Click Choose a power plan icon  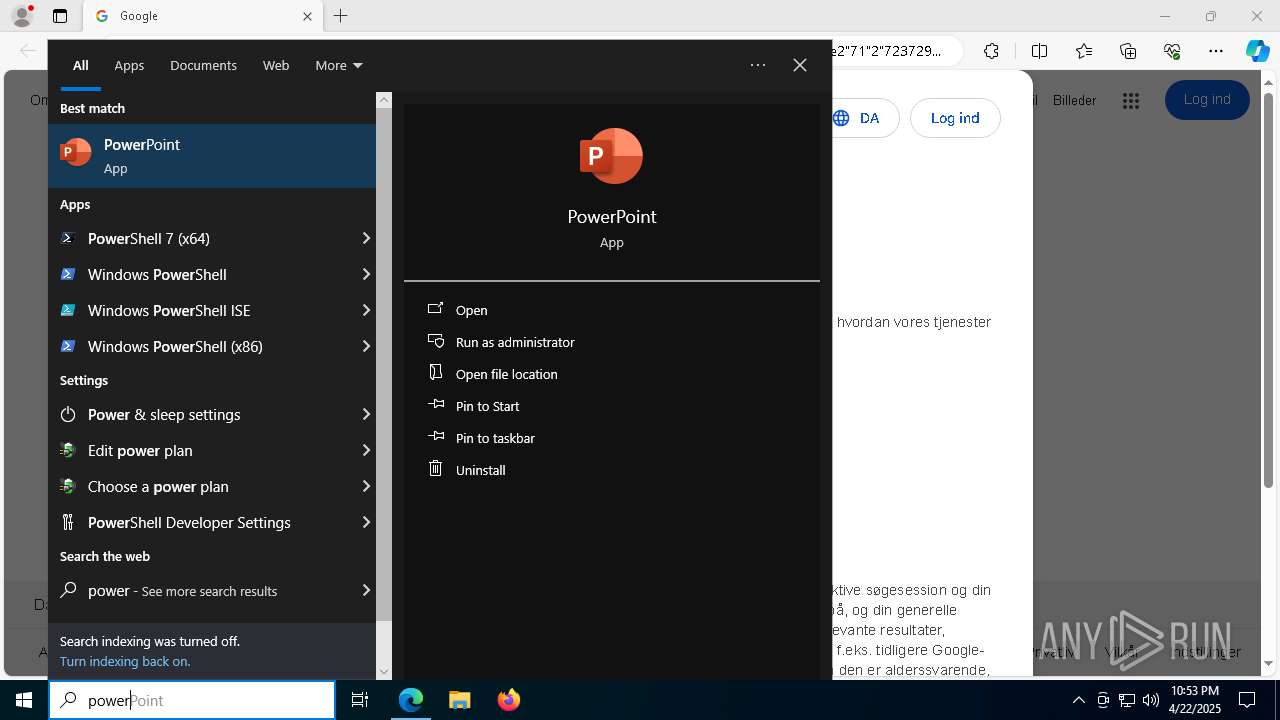pos(68,486)
